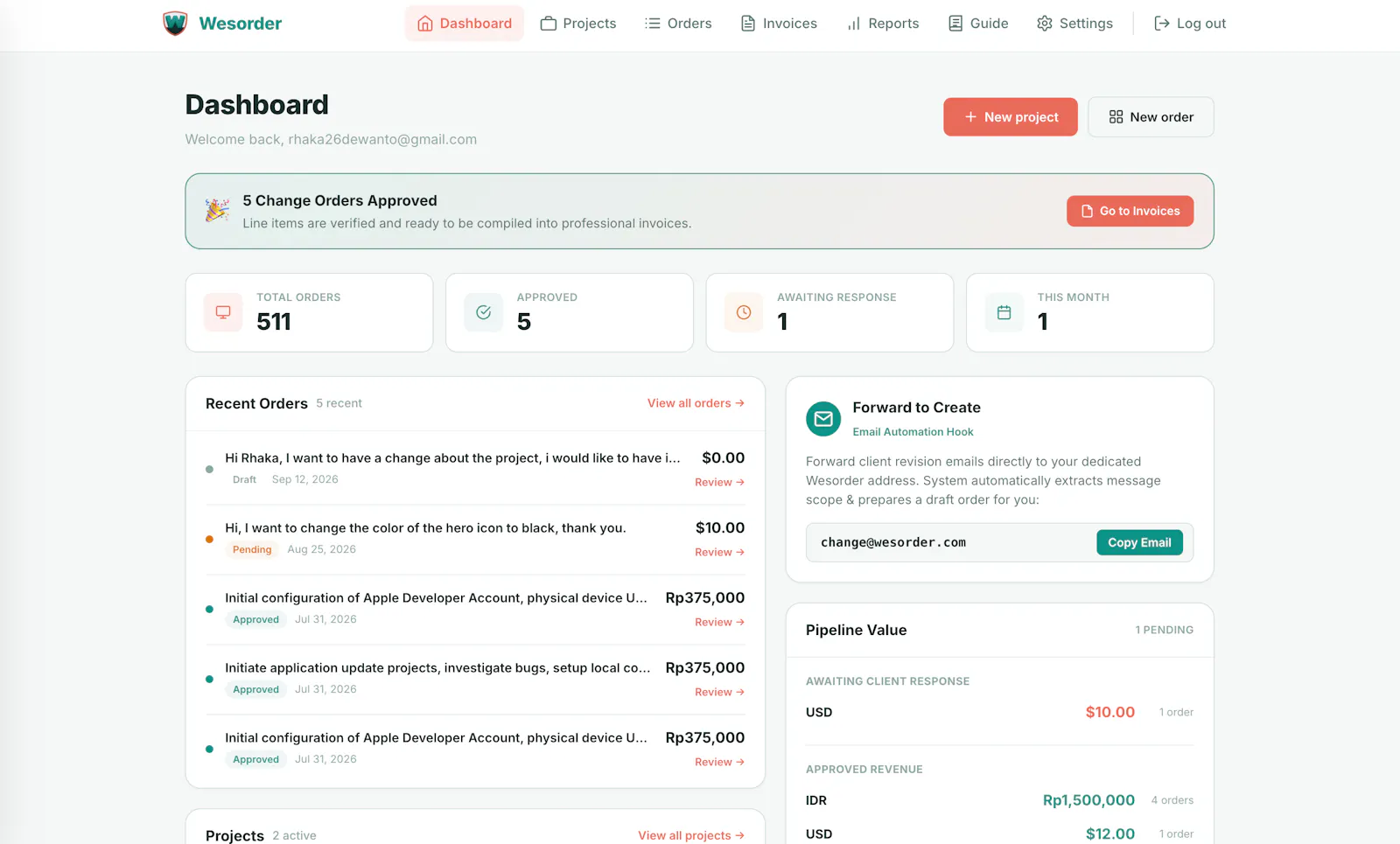
Task: Click the '5 recent' orders count
Action: click(x=339, y=403)
